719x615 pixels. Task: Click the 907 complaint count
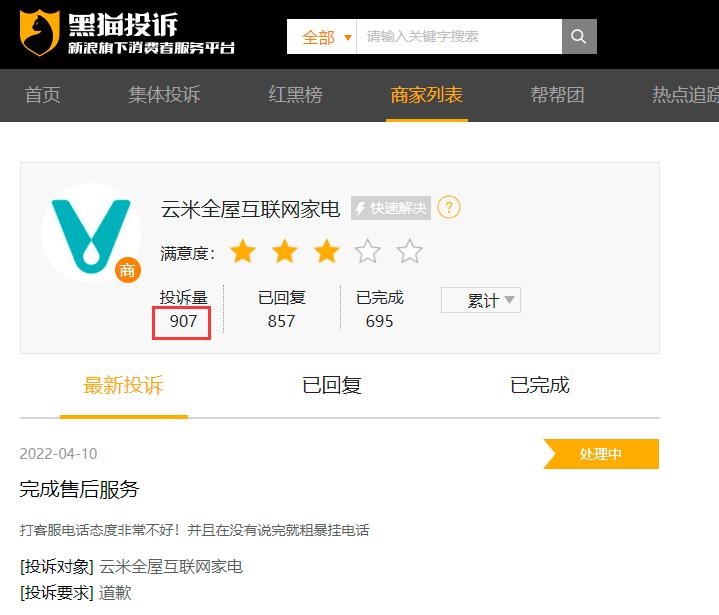click(183, 321)
